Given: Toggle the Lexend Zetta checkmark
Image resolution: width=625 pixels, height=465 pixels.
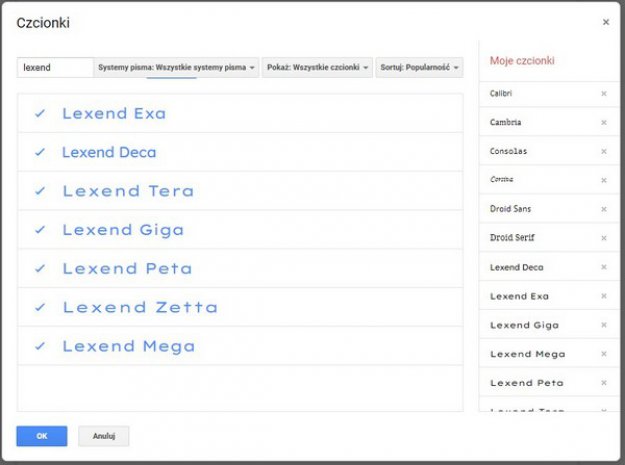Looking at the screenshot, I should [x=40, y=307].
